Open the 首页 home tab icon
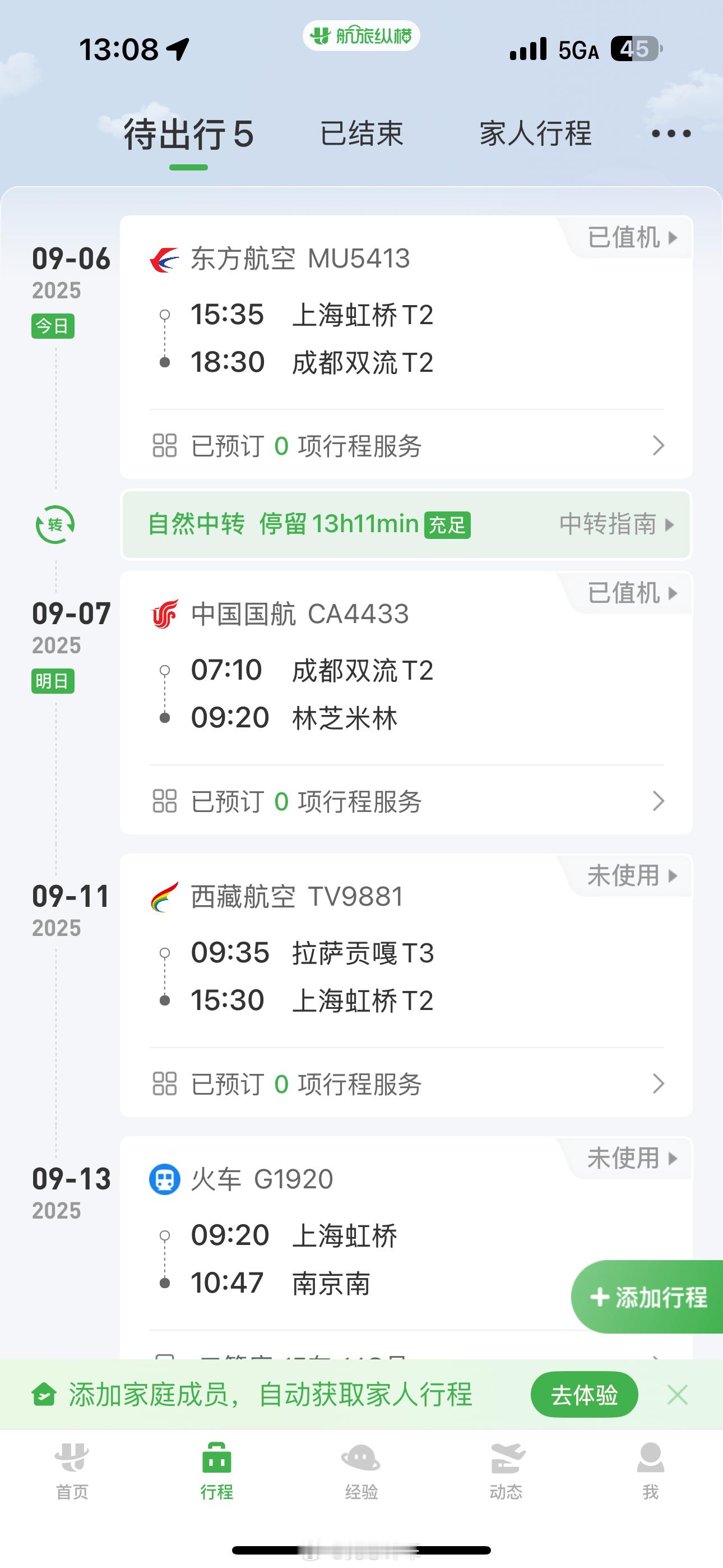723x1568 pixels. 72,1458
